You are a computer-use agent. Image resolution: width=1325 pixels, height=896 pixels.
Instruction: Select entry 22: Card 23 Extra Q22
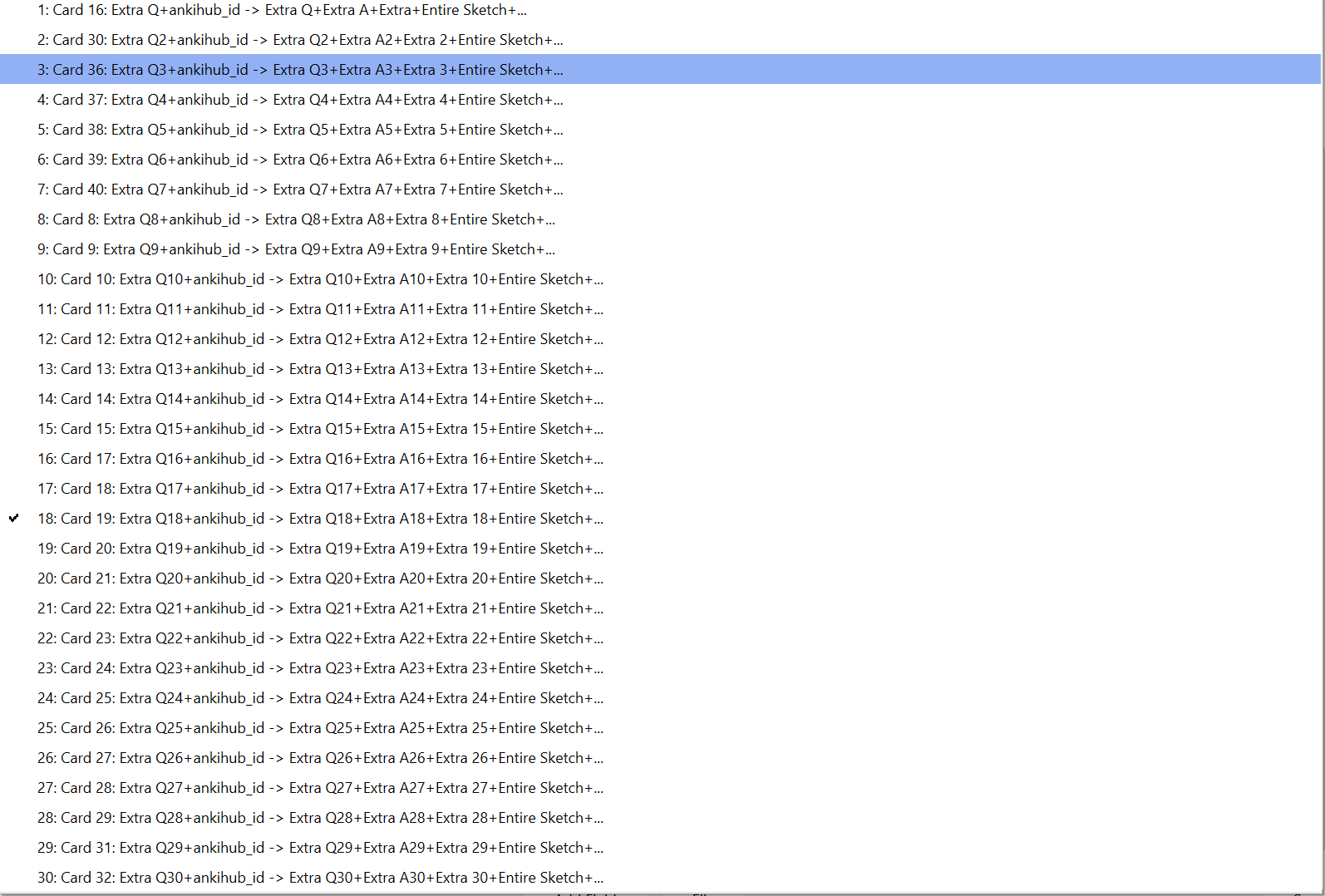point(320,638)
